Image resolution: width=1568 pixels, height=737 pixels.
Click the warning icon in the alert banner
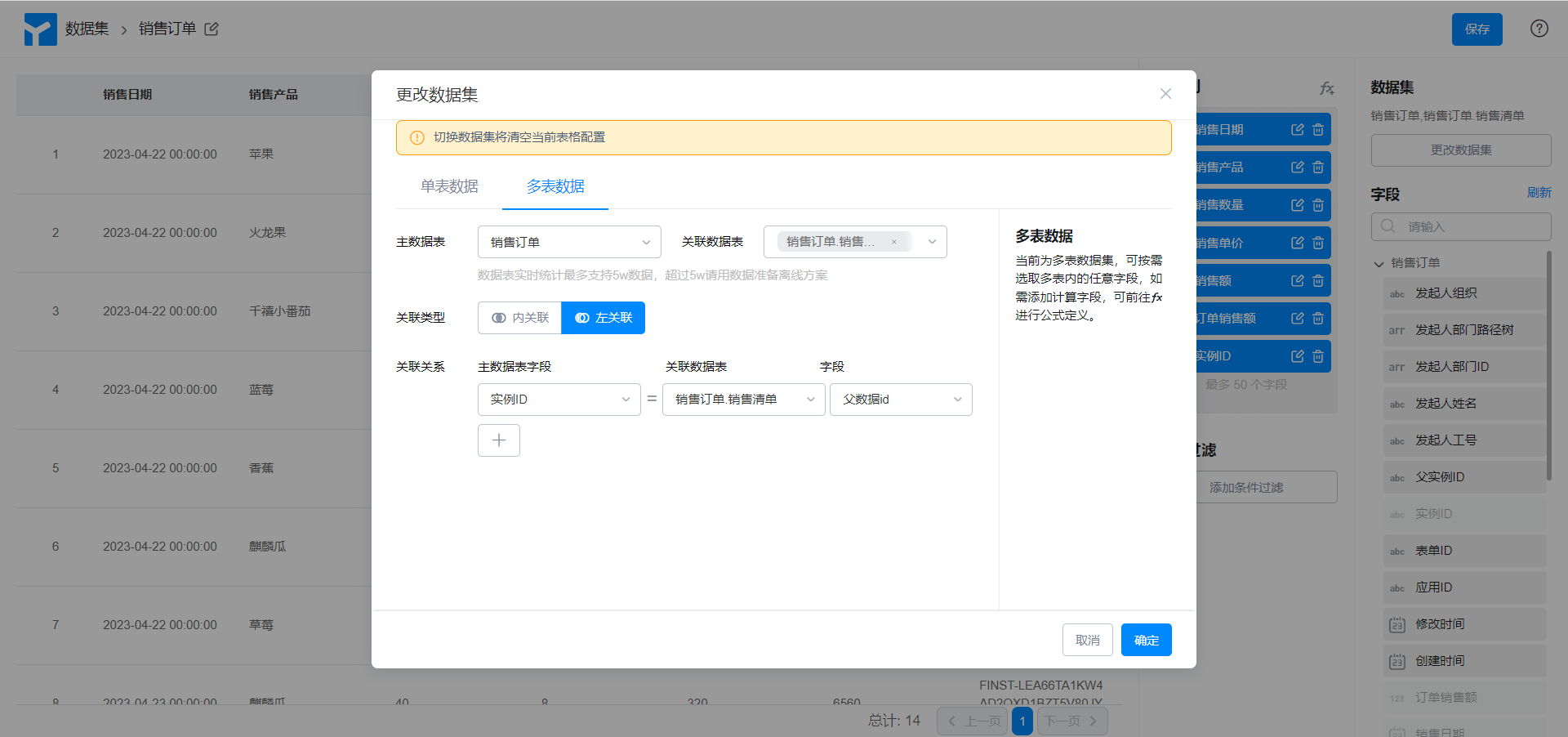coord(416,137)
